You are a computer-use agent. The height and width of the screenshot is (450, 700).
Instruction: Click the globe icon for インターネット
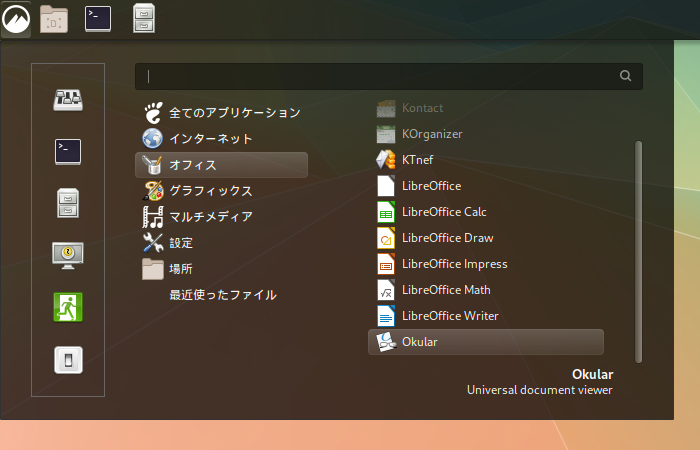pyautogui.click(x=153, y=138)
